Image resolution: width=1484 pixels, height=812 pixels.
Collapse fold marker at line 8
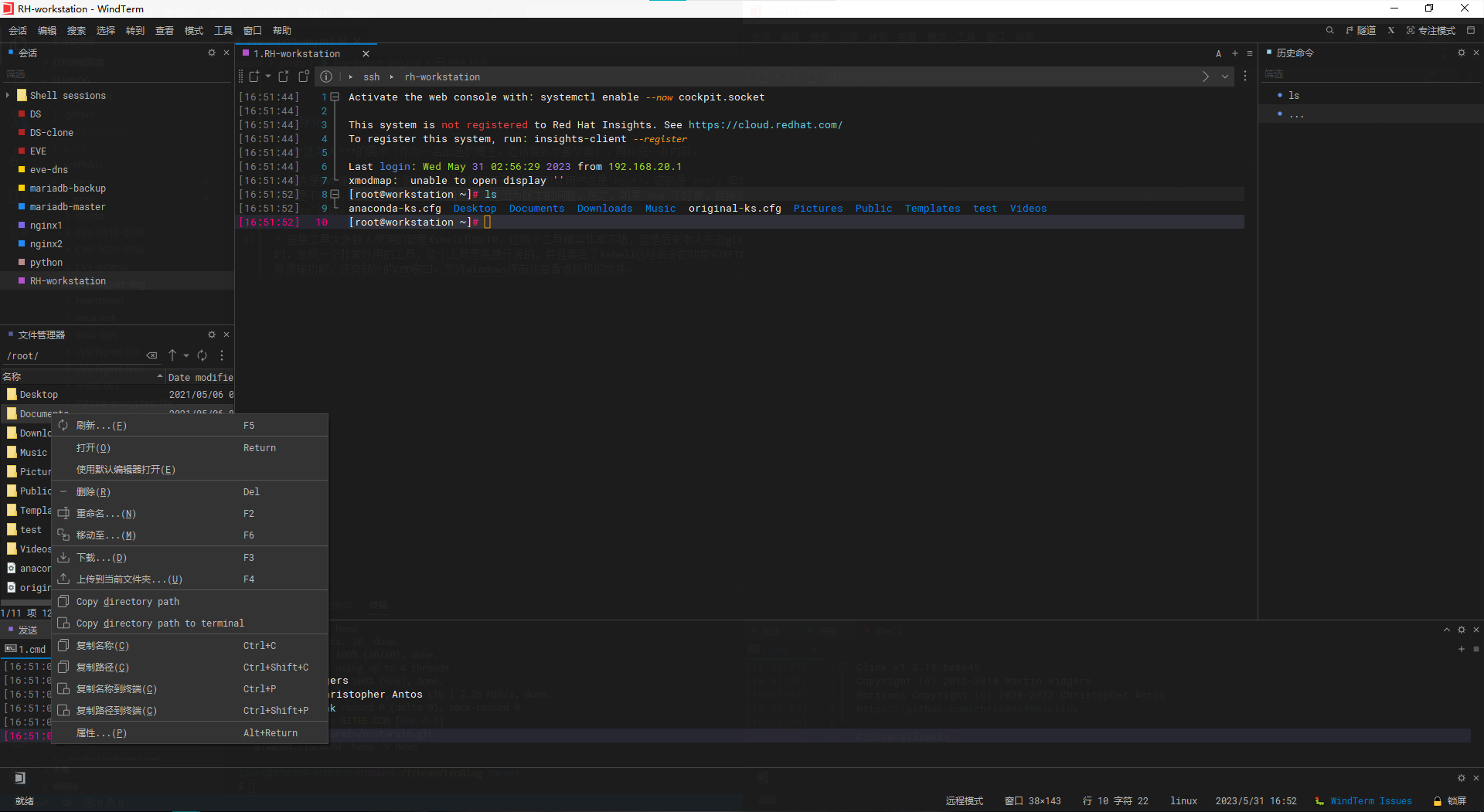[335, 194]
